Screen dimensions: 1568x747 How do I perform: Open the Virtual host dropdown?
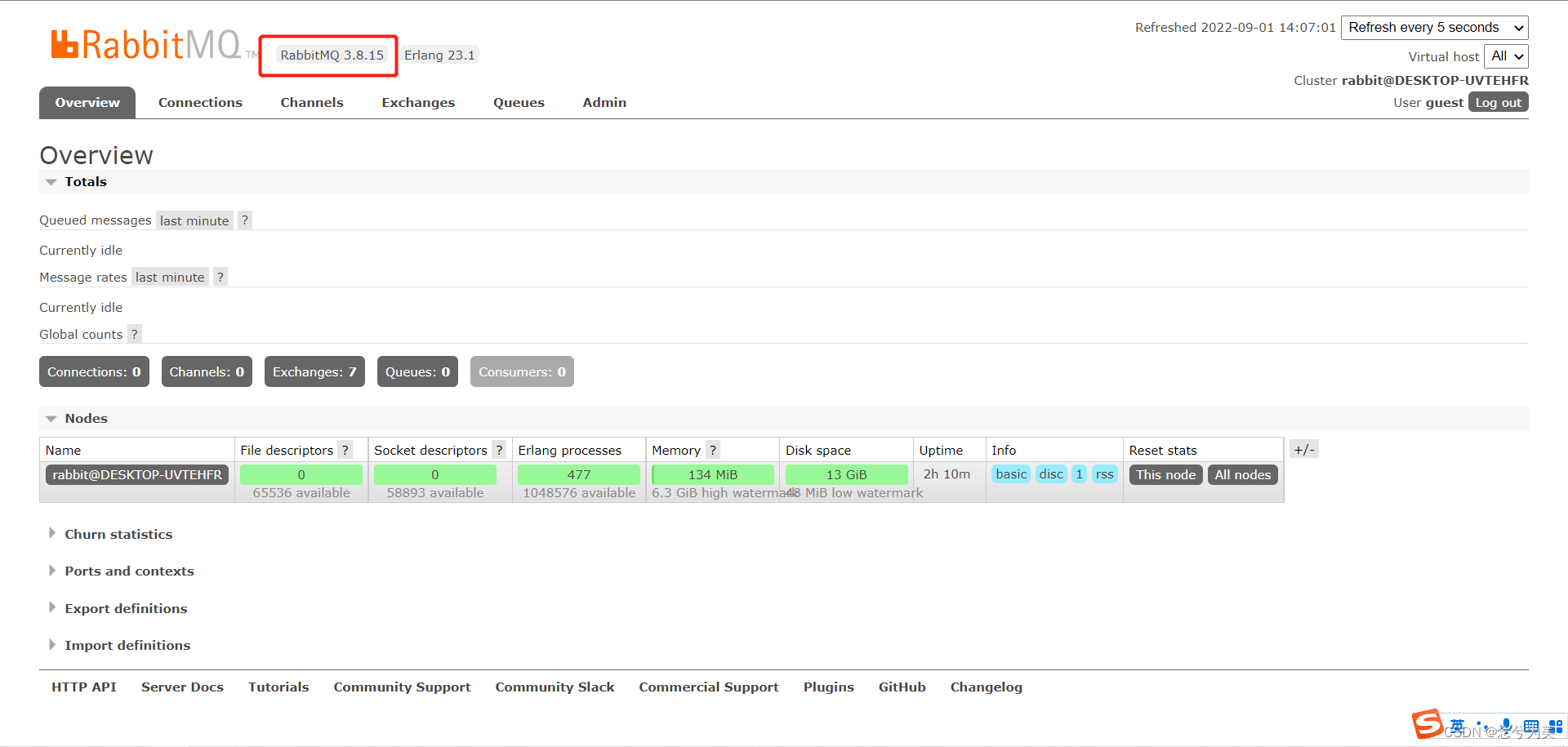point(1506,56)
